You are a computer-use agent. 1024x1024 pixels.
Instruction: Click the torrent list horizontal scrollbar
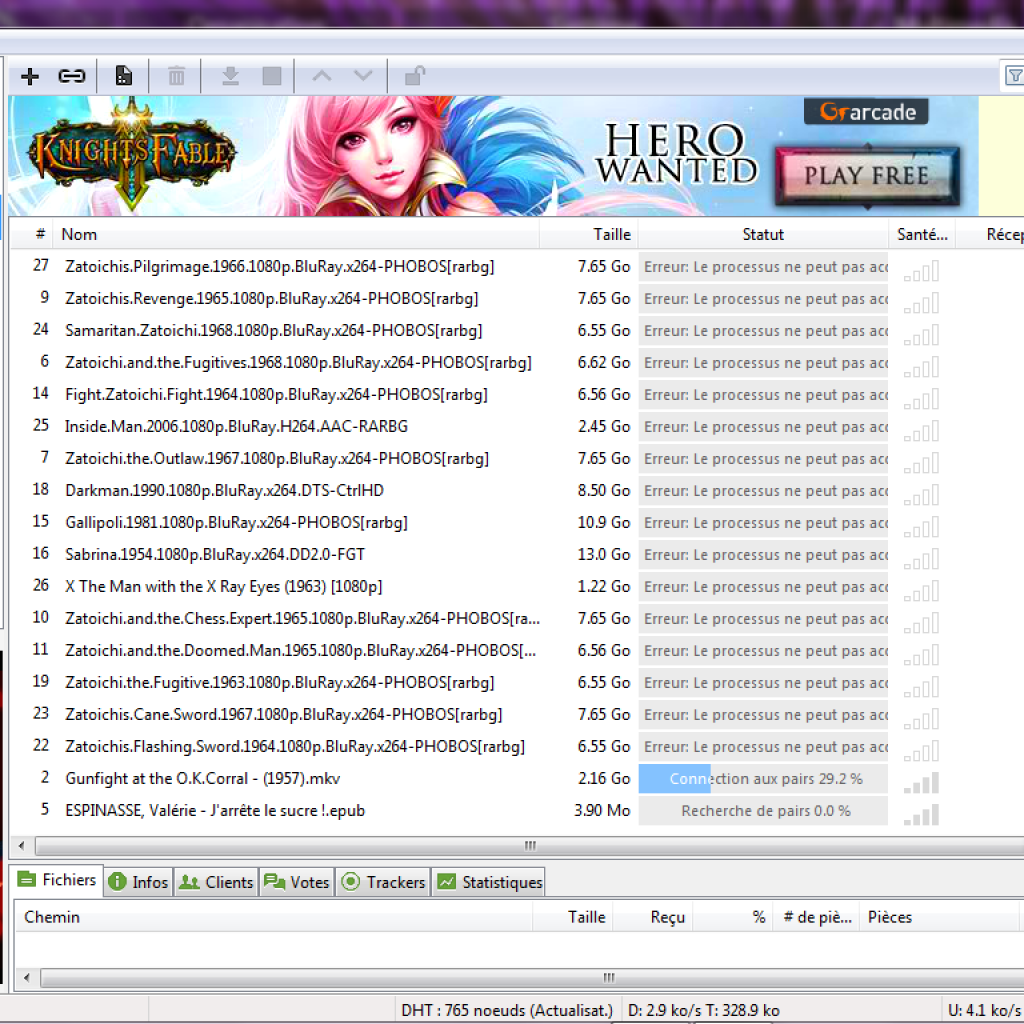(530, 846)
